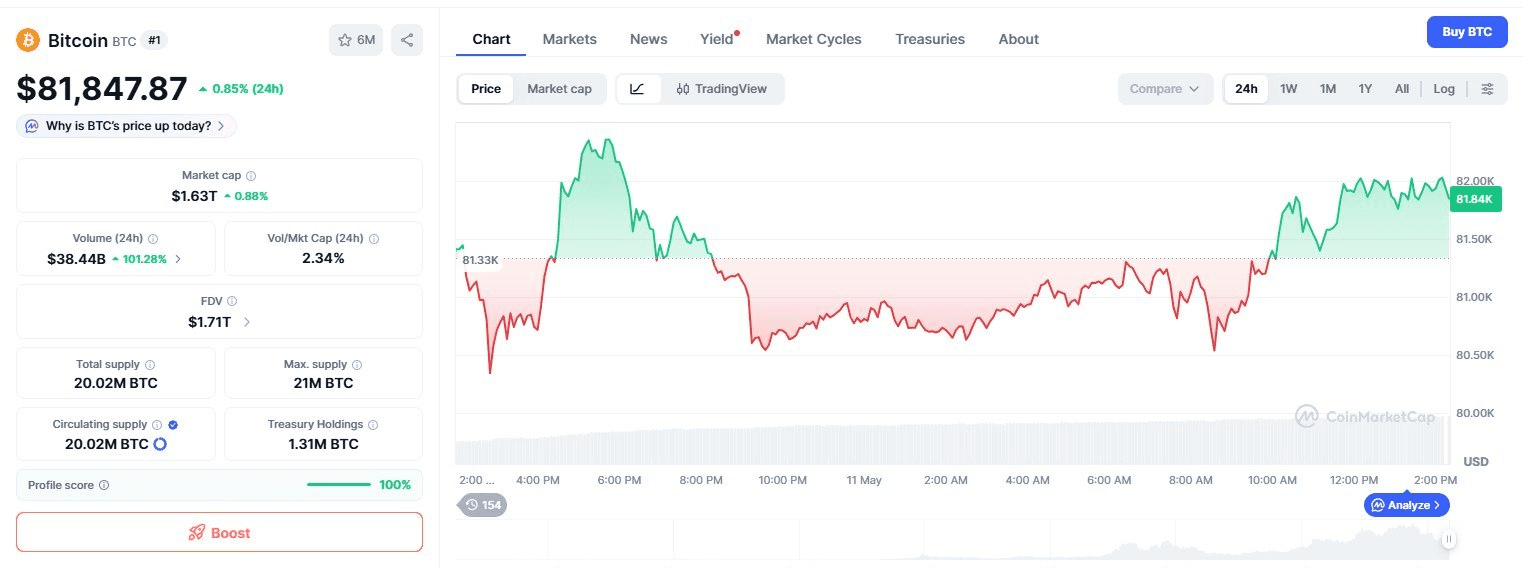
Task: Select the 24h time range
Action: coord(1246,89)
